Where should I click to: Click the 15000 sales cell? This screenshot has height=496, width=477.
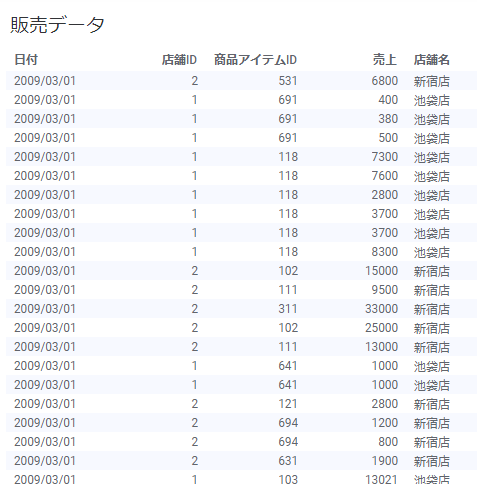[x=381, y=271]
